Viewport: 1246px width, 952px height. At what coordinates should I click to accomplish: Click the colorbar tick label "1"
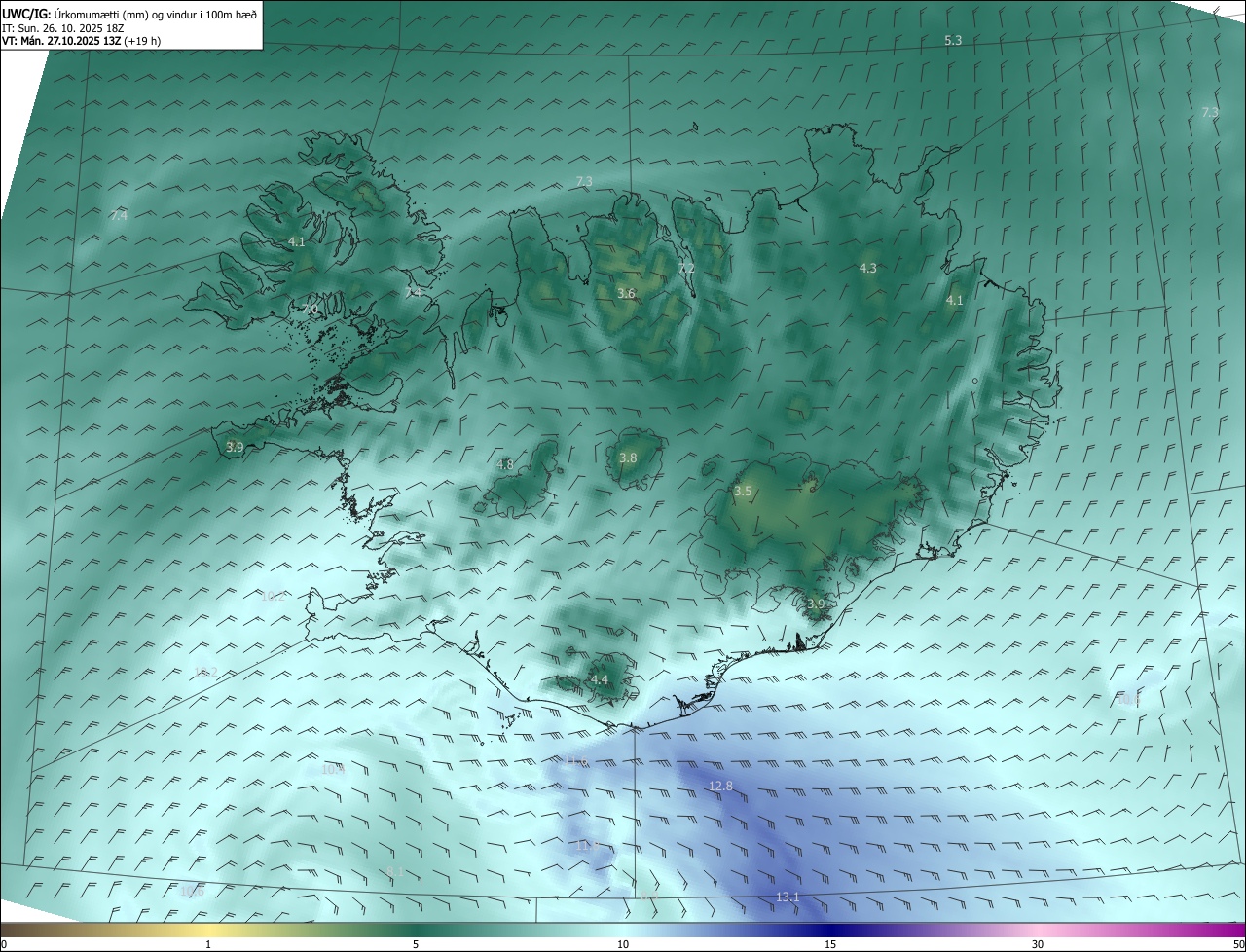[208, 944]
